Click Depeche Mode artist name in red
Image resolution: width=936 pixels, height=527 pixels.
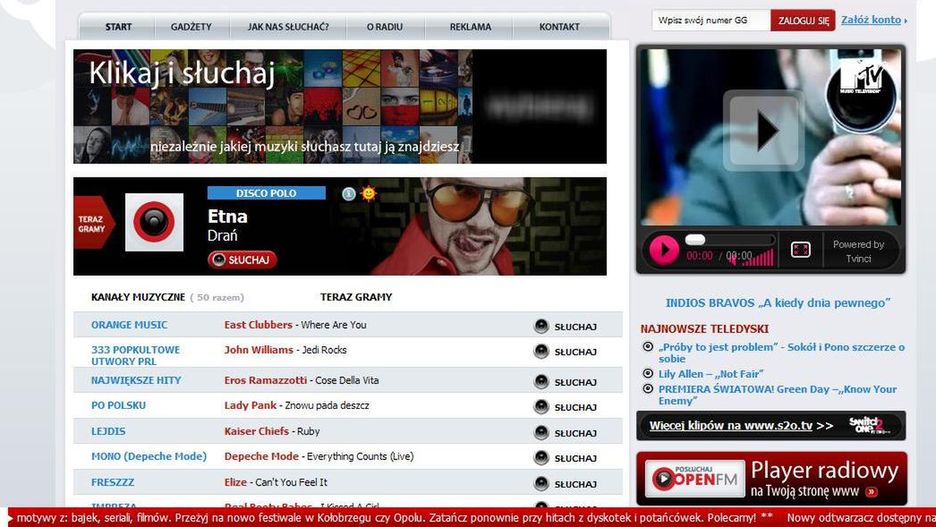pyautogui.click(x=261, y=456)
